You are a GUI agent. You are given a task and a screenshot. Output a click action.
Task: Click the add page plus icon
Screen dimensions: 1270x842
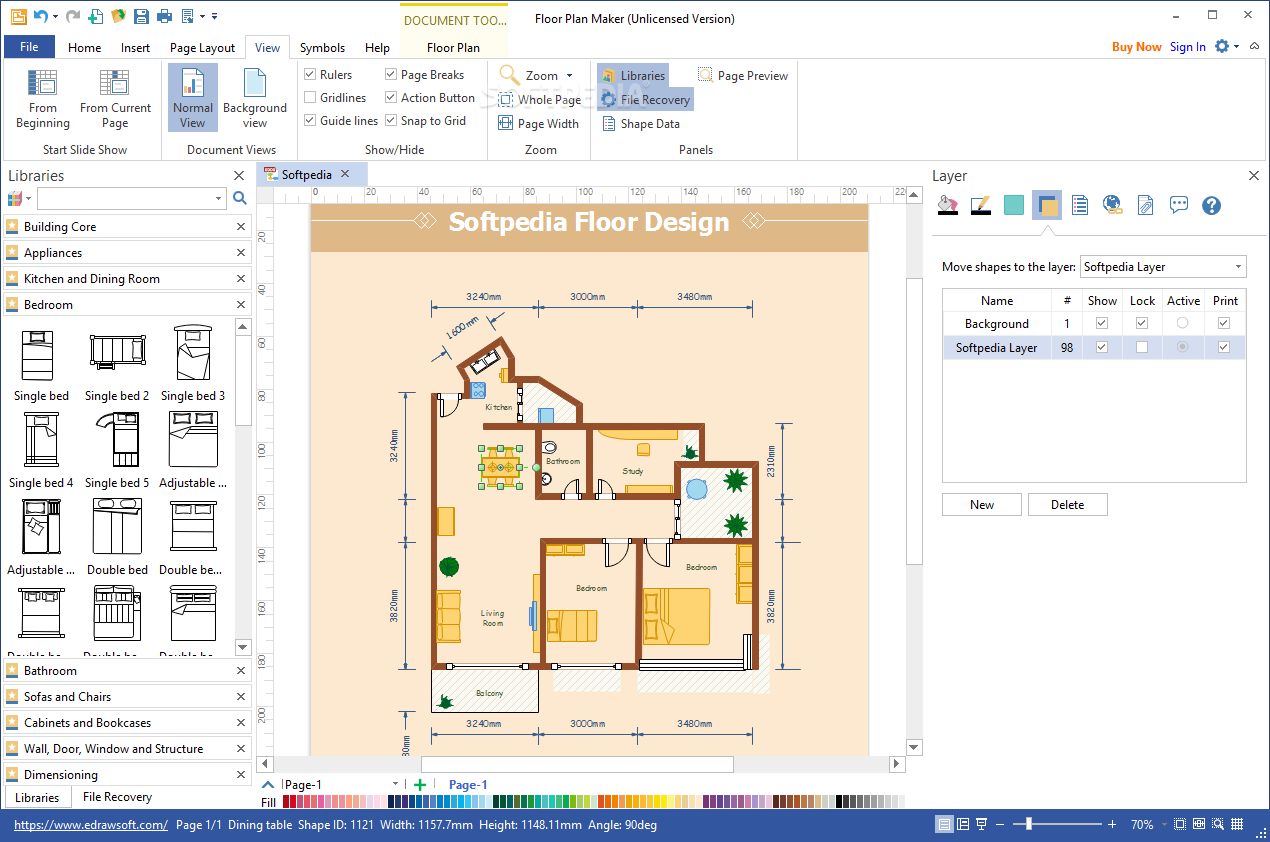420,785
